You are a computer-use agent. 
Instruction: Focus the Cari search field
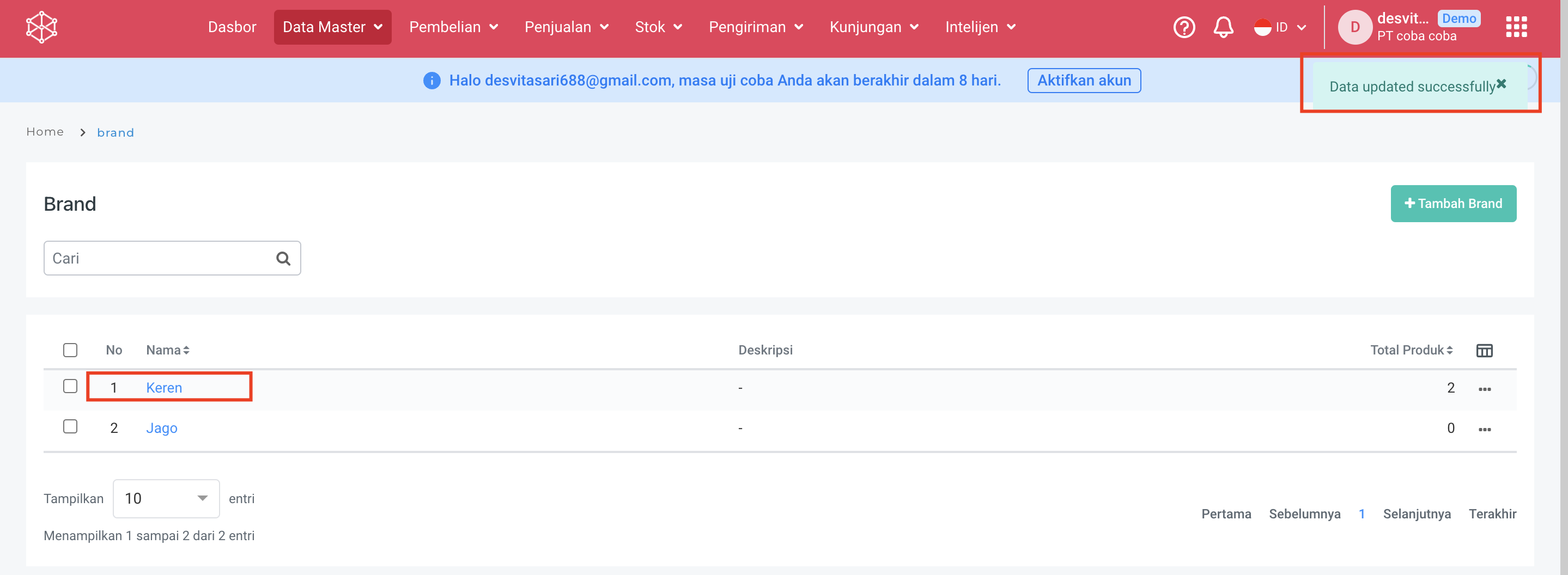[158, 259]
